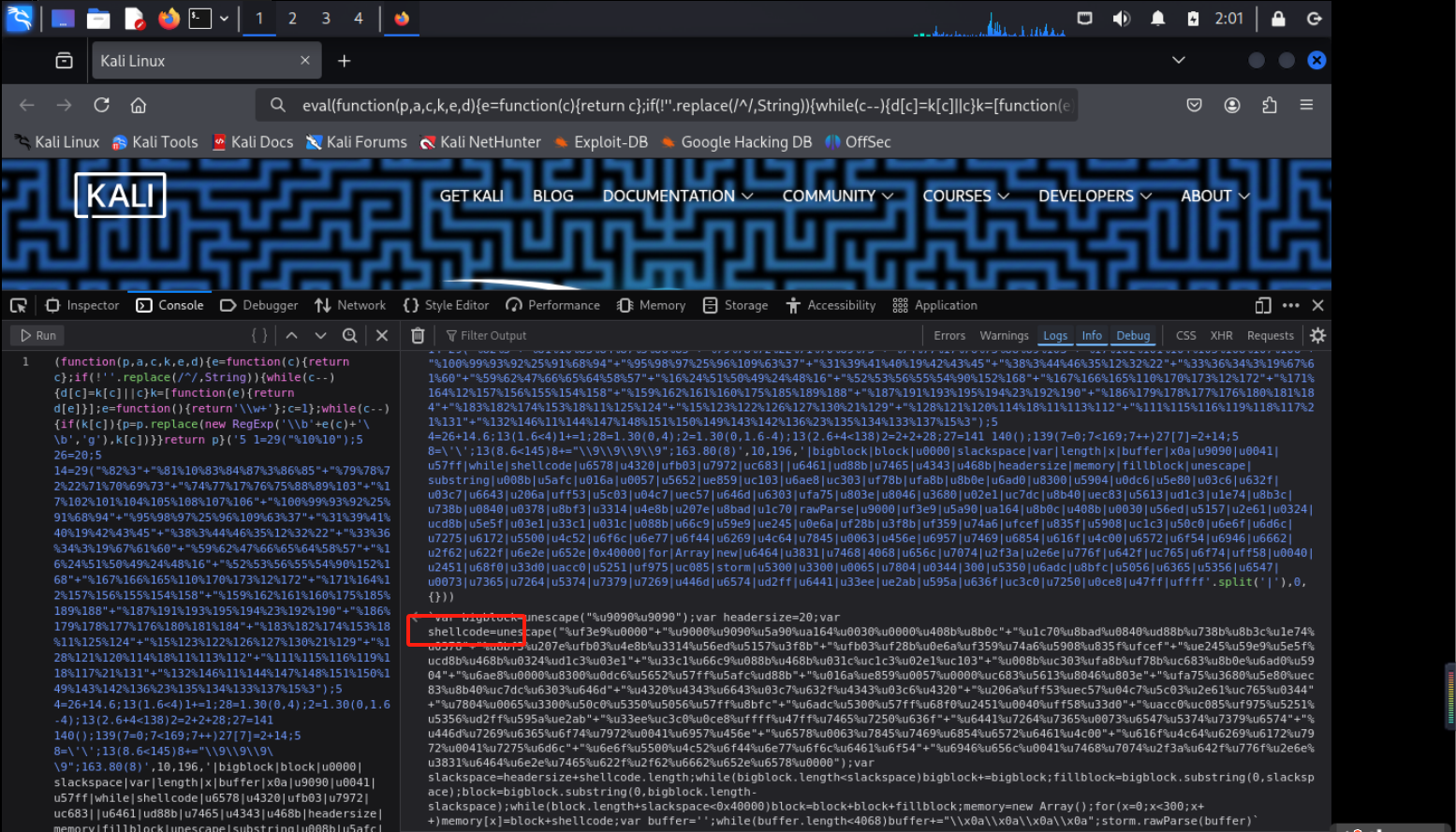Expand the terminal launcher dropdown arrow

pos(224,18)
